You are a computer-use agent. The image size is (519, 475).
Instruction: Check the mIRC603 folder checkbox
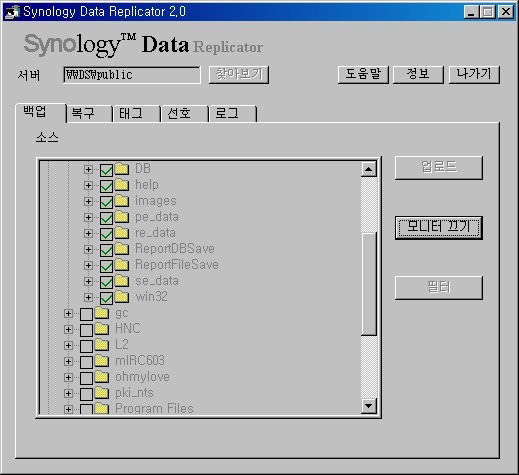point(86,362)
